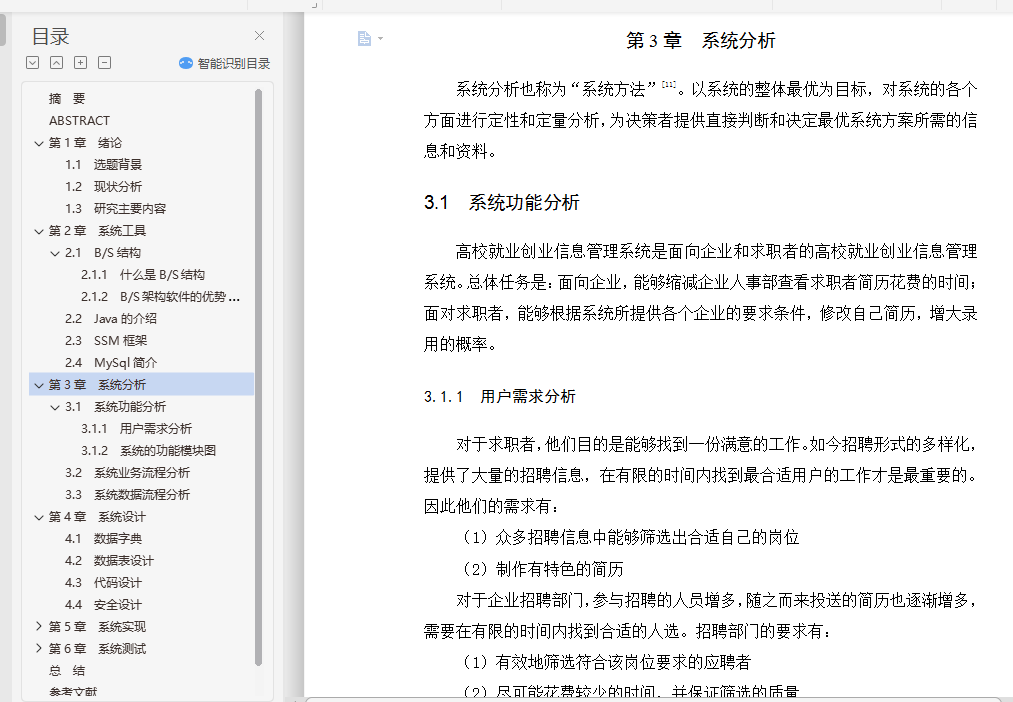This screenshot has width=1013, height=702.
Task: Click the 智能识别目录 button
Action: click(225, 63)
